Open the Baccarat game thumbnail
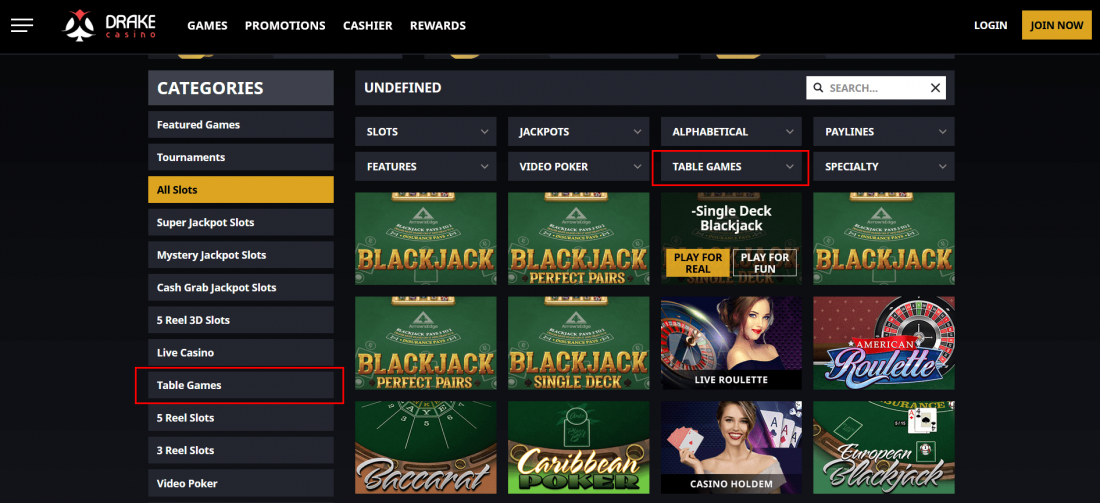The width and height of the screenshot is (1100, 503). (x=426, y=448)
